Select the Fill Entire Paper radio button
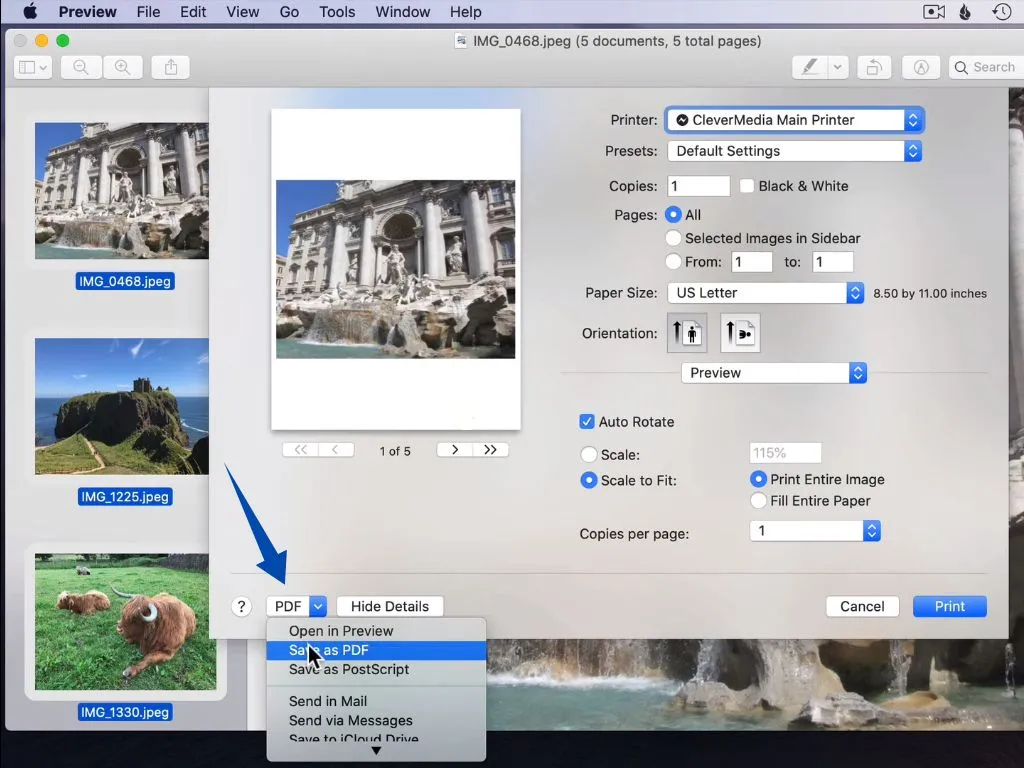The width and height of the screenshot is (1024, 768). (759, 501)
